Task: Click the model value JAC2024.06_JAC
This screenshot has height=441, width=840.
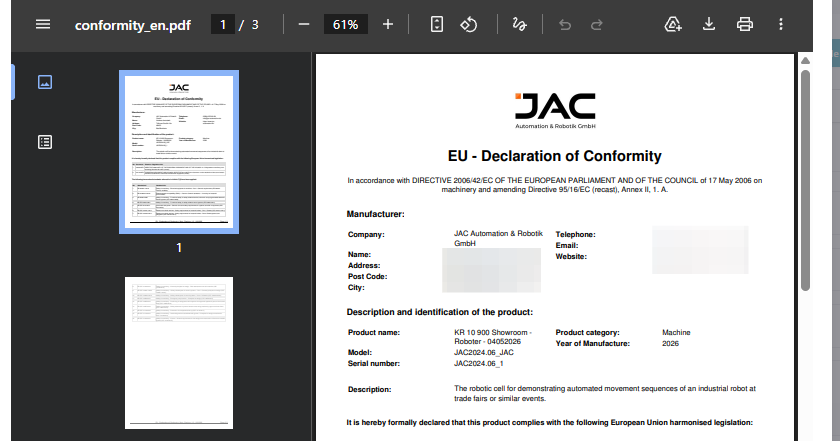Action: [x=484, y=353]
